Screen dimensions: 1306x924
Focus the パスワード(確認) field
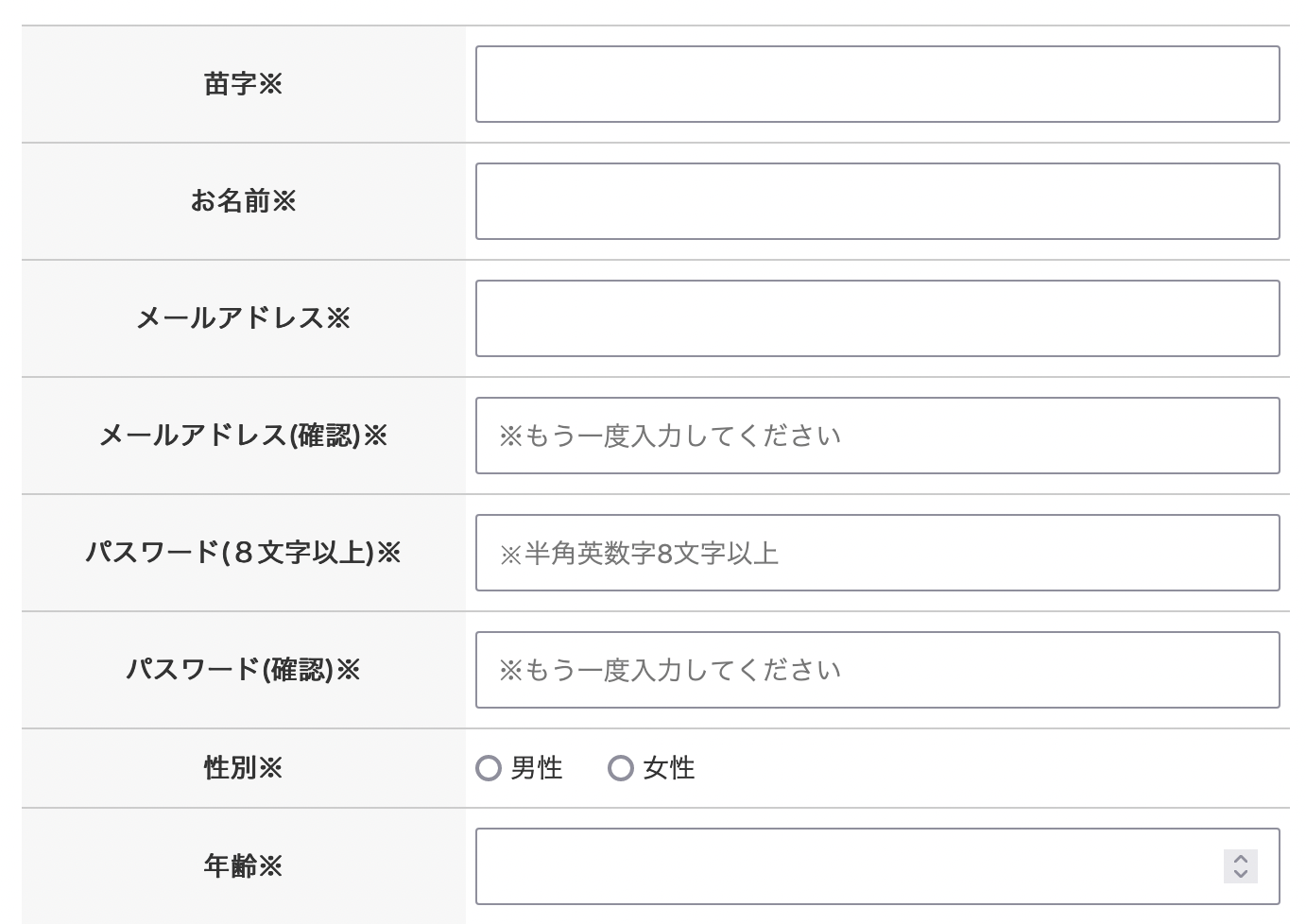click(877, 670)
